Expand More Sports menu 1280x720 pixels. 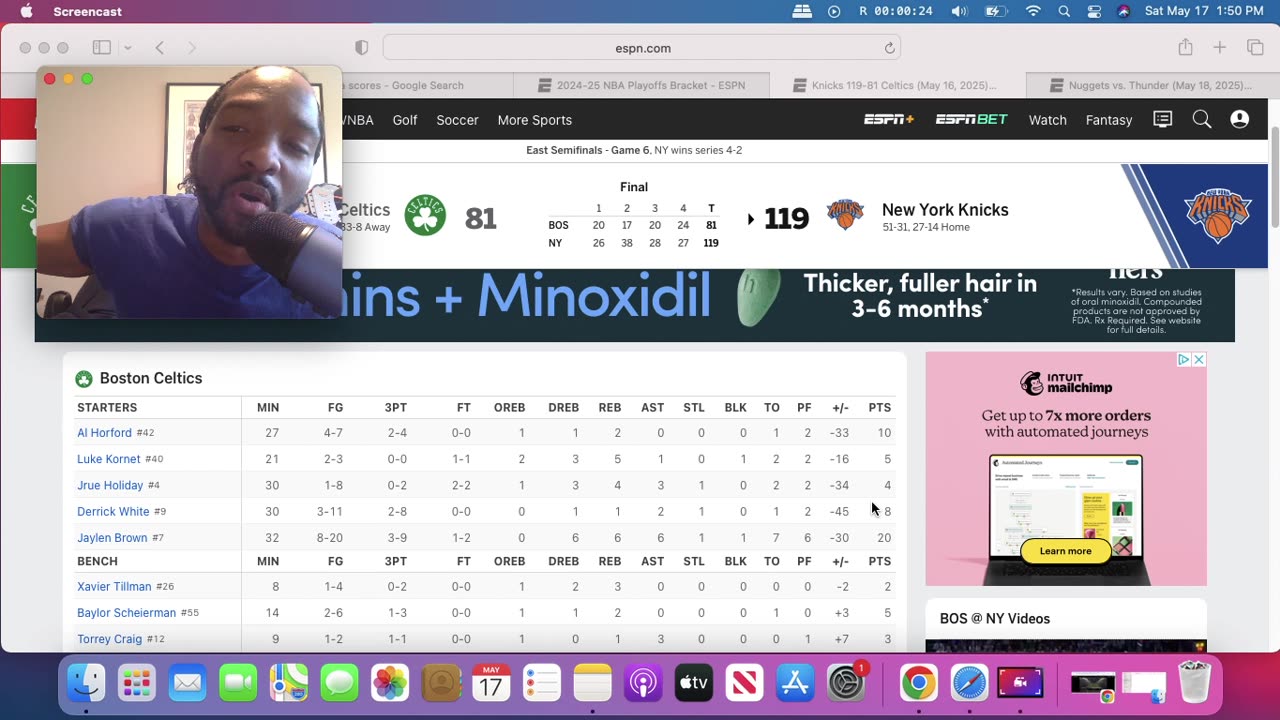[x=535, y=120]
